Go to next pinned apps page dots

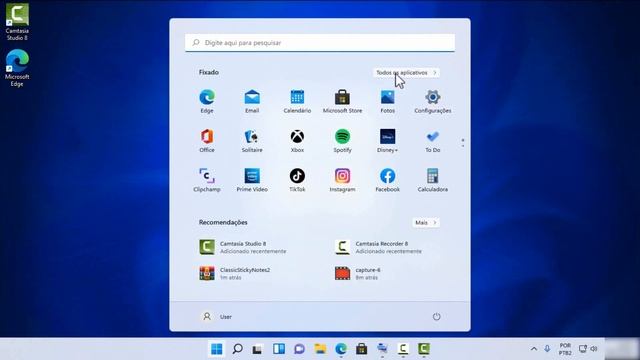462,143
